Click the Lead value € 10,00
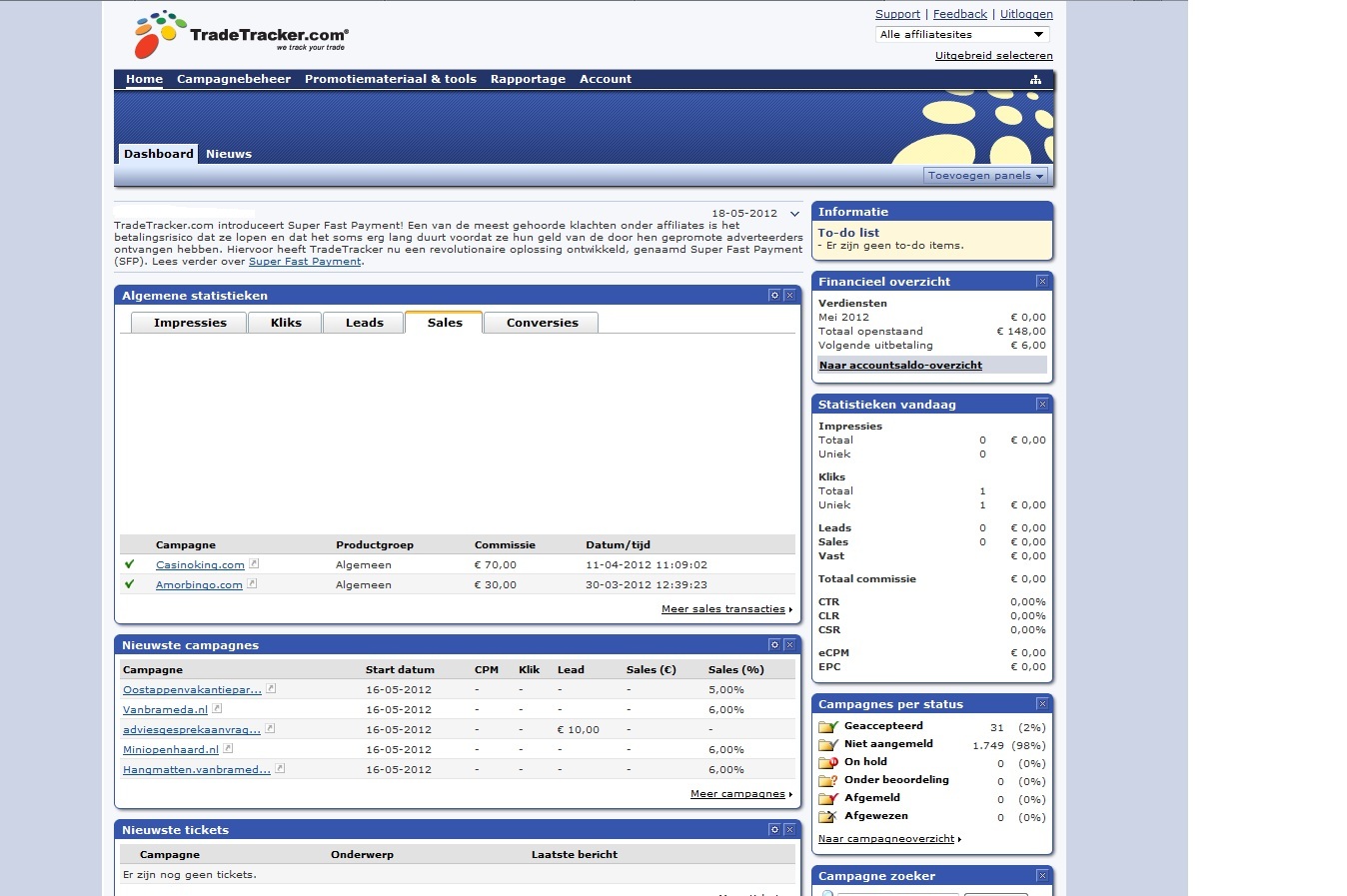 pyautogui.click(x=579, y=730)
